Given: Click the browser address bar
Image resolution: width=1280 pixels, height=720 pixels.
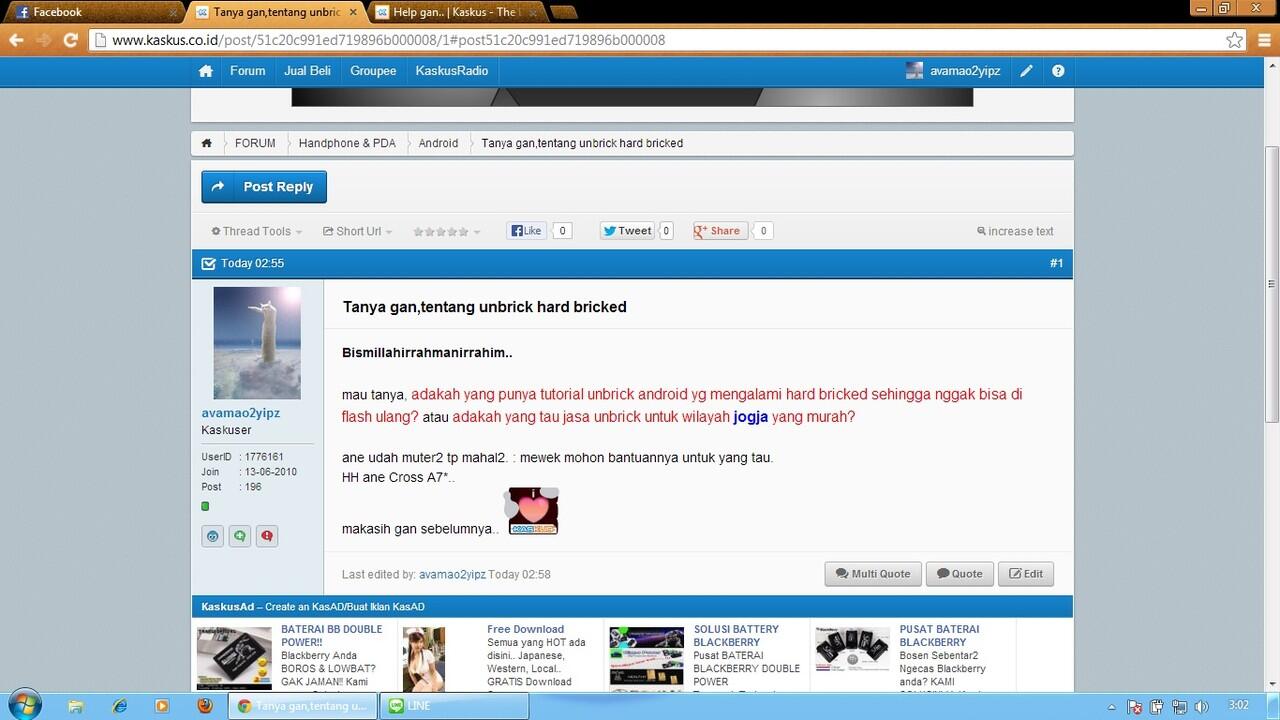Looking at the screenshot, I should point(650,40).
